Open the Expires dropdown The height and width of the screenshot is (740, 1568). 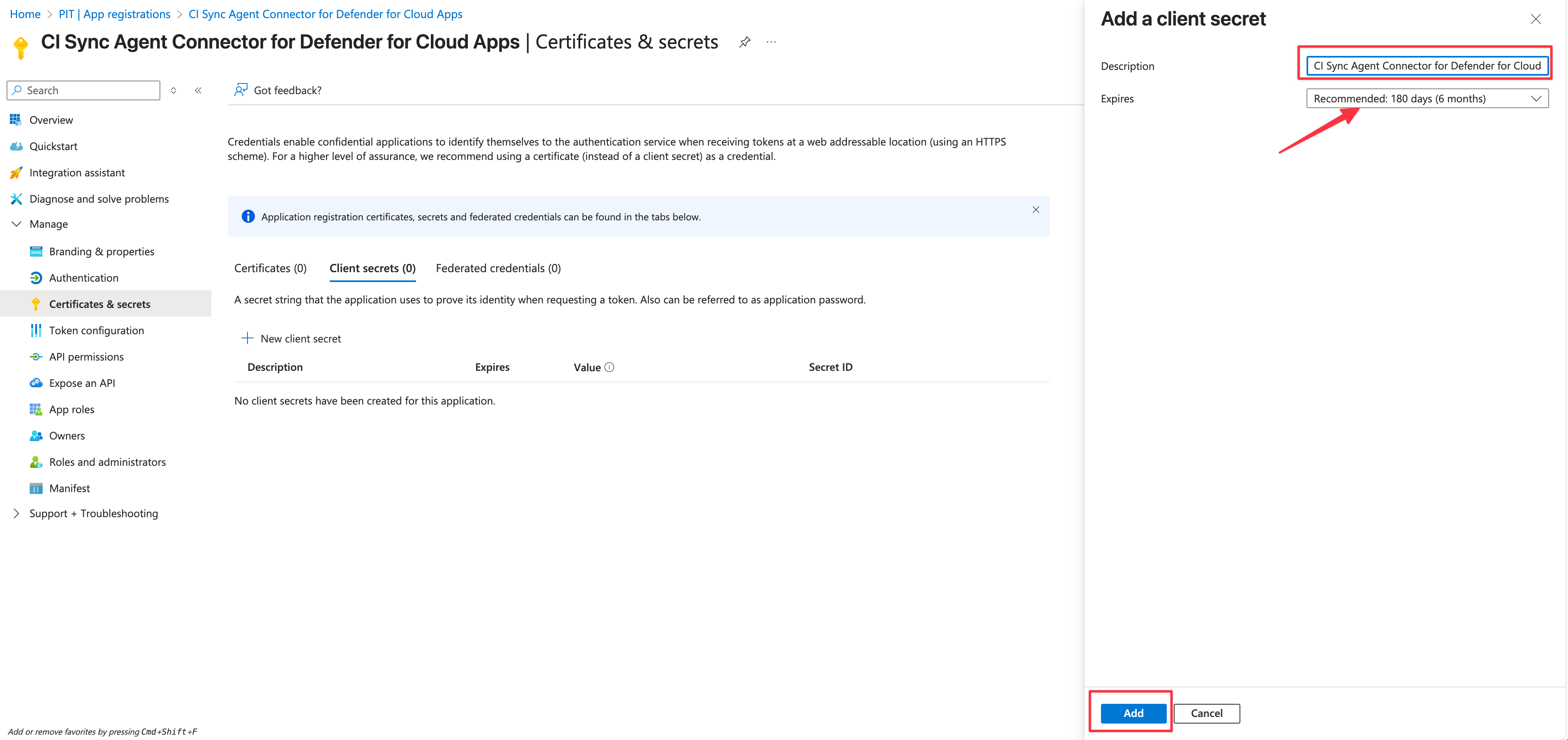1427,99
